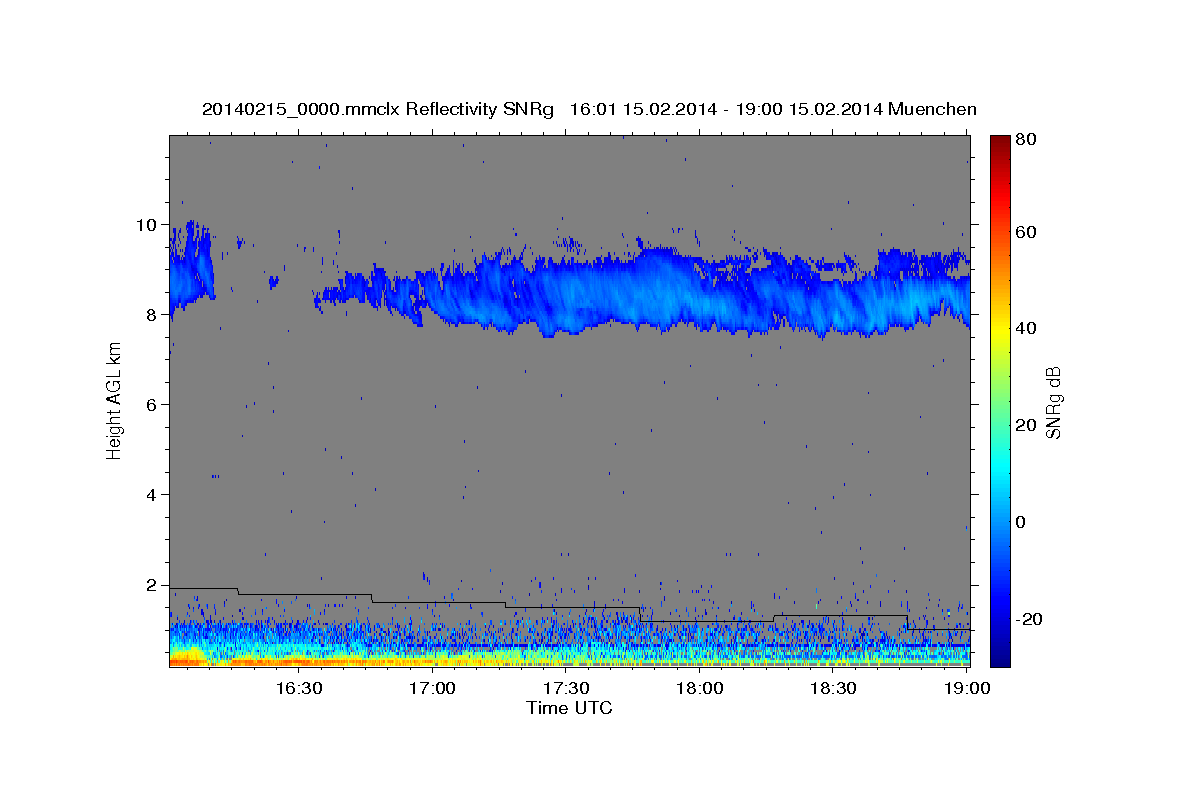Click the colorbar value 80
Screen dimensions: 1200x800
coord(1027,139)
